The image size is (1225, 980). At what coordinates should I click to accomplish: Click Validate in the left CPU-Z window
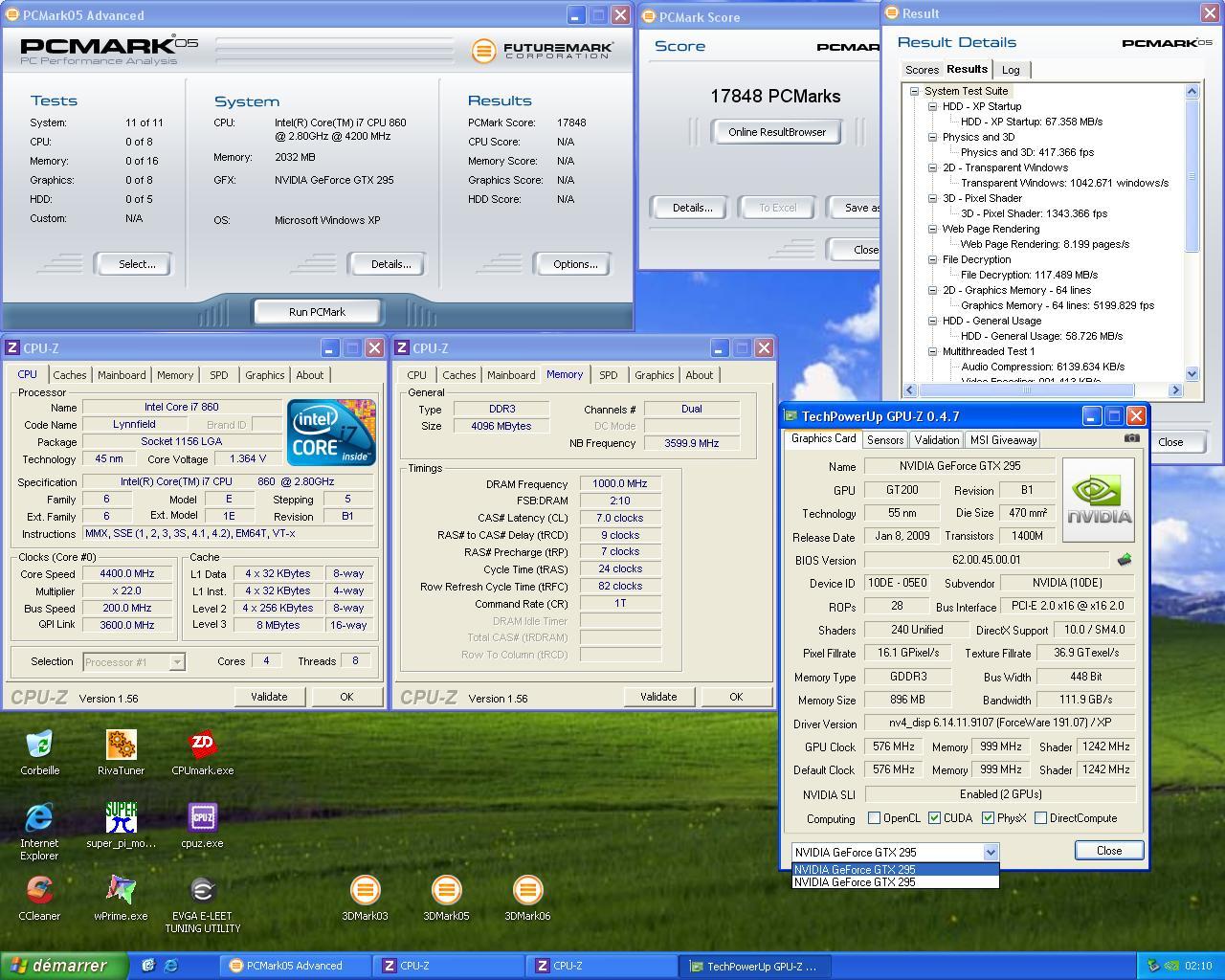269,697
